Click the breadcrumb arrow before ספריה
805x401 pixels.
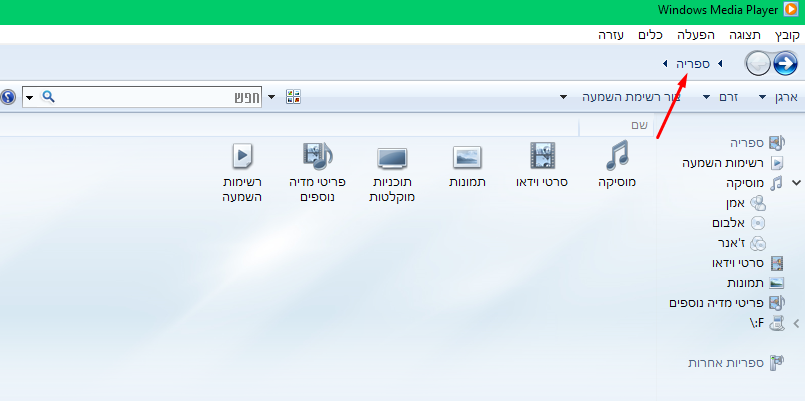(720, 64)
